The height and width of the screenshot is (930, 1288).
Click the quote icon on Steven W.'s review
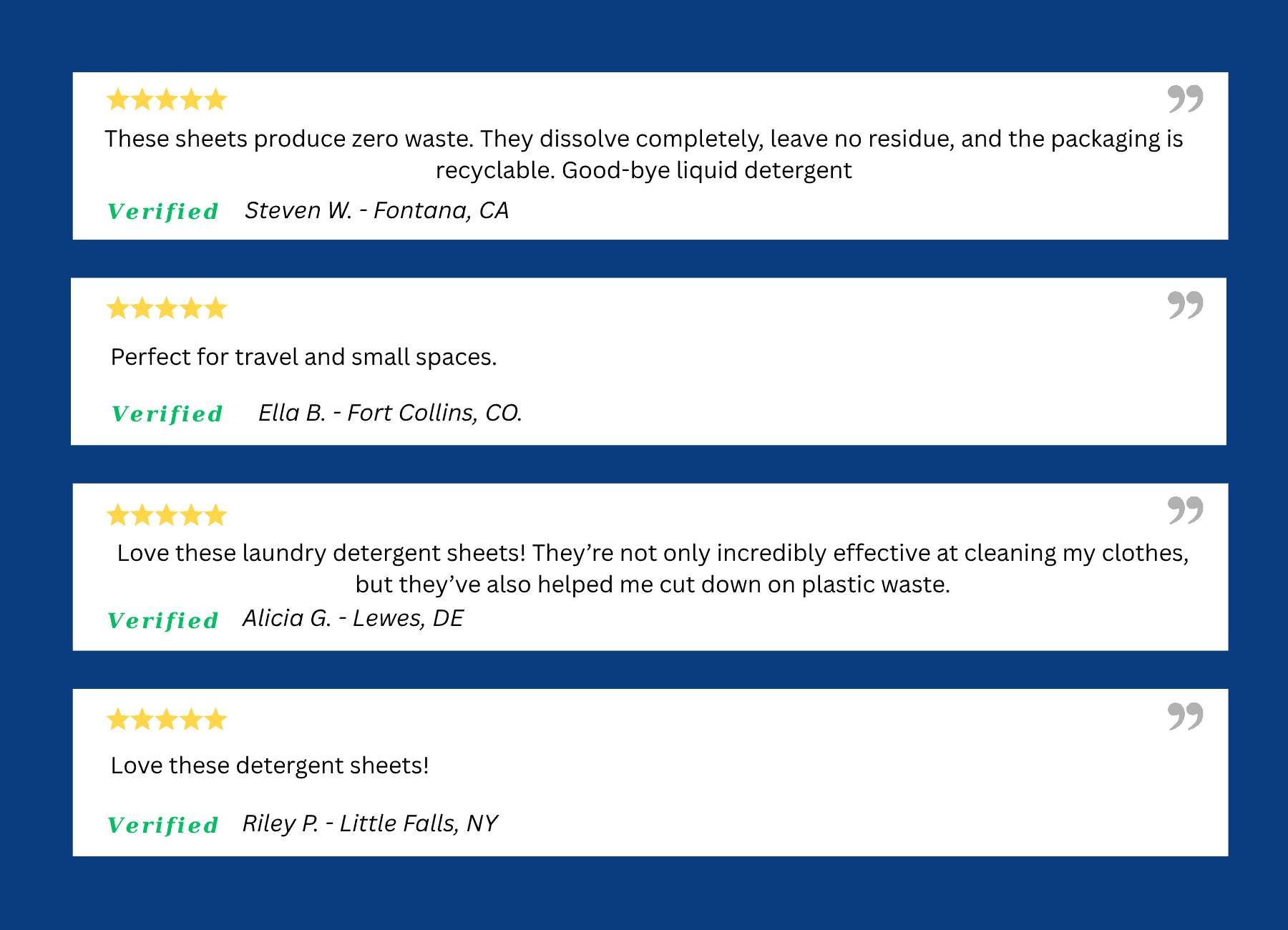coord(1185,99)
